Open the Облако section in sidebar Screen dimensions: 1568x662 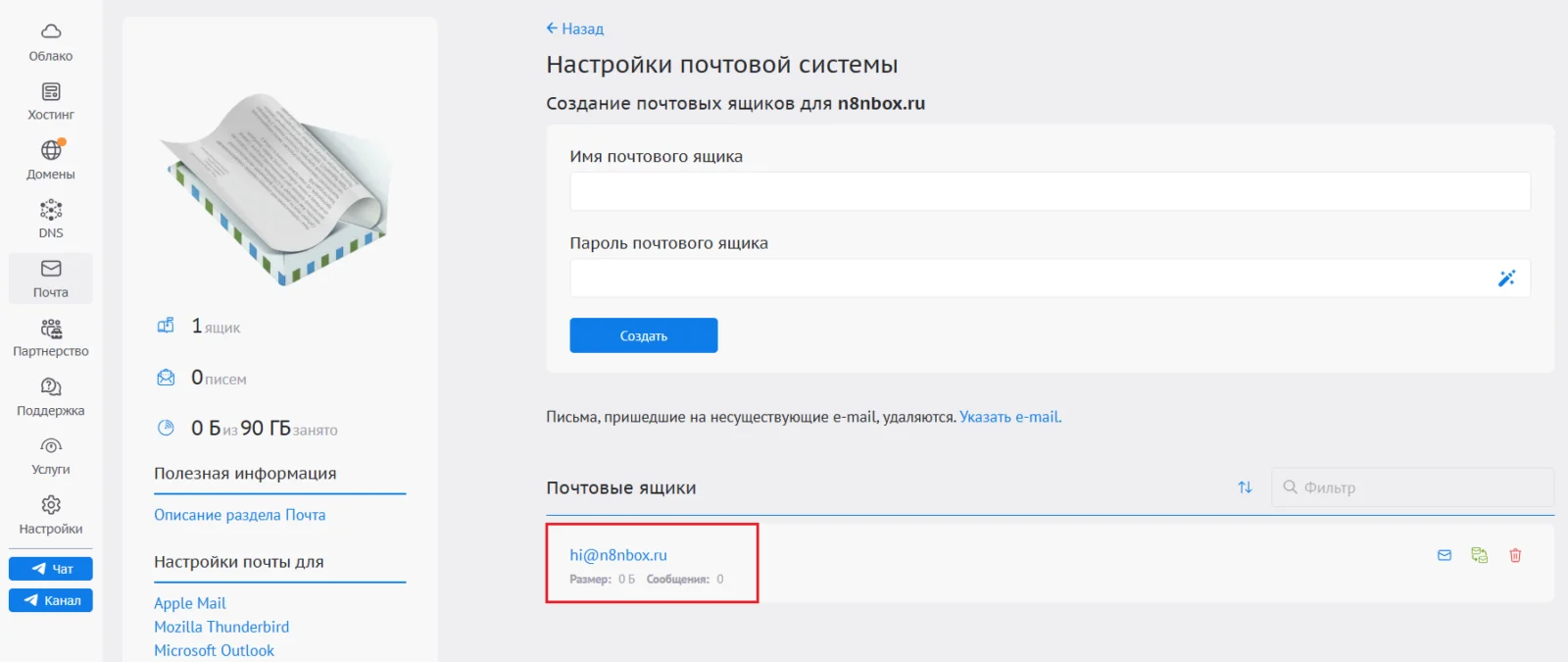tap(51, 42)
